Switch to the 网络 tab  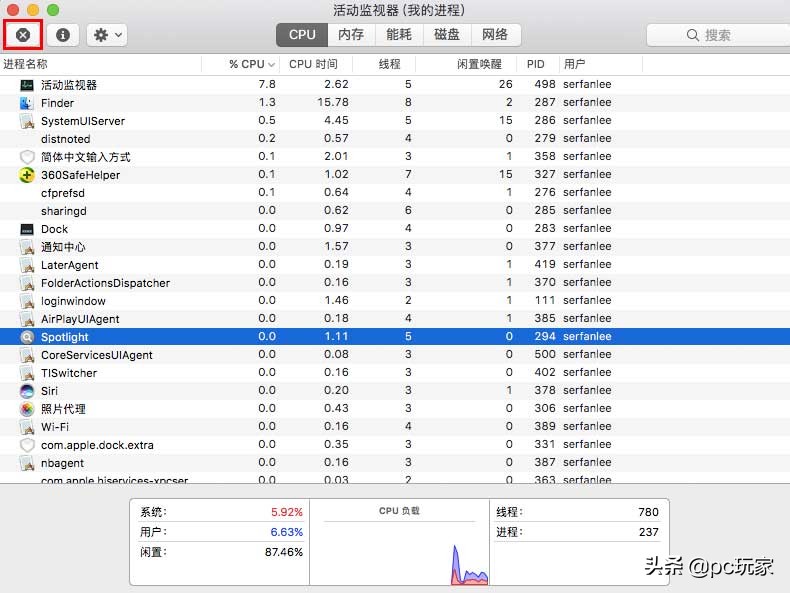point(495,35)
